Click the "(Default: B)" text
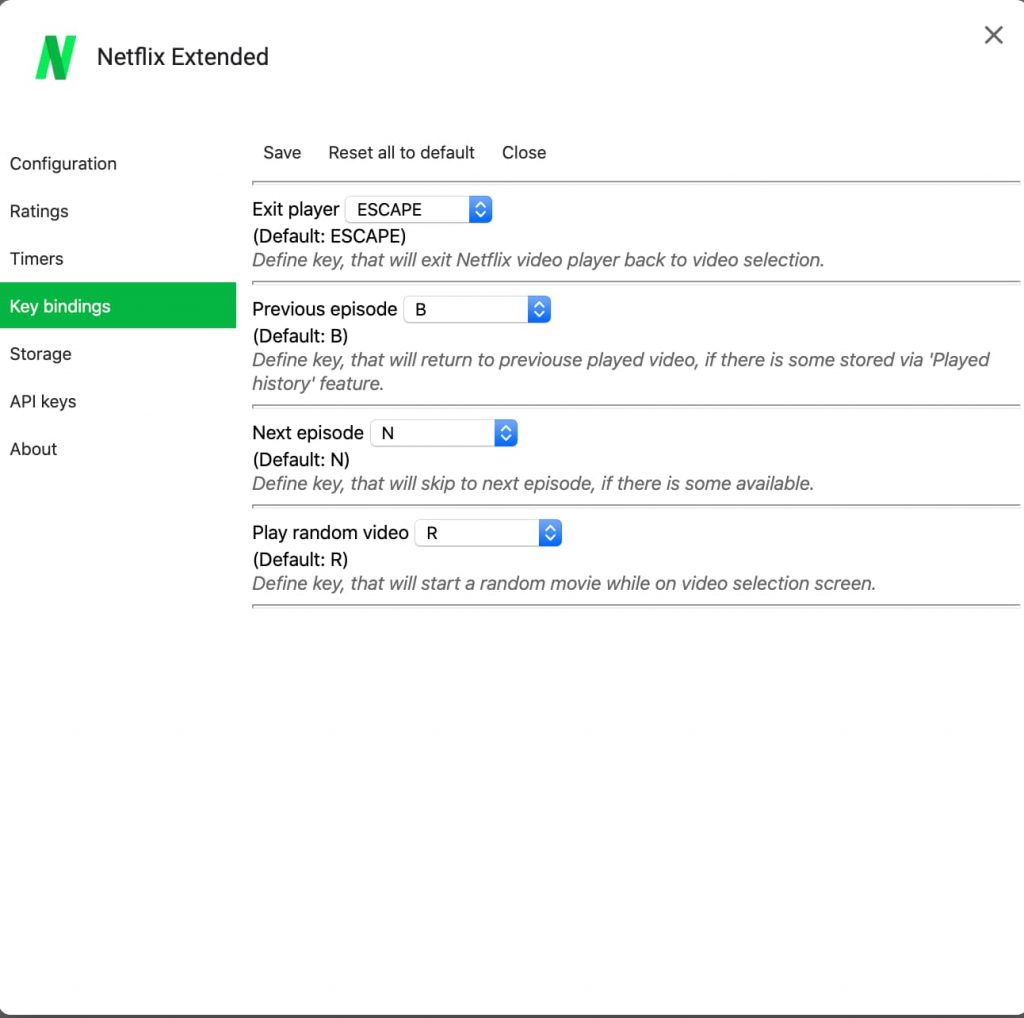Screen dimensions: 1024x1018 coord(300,336)
